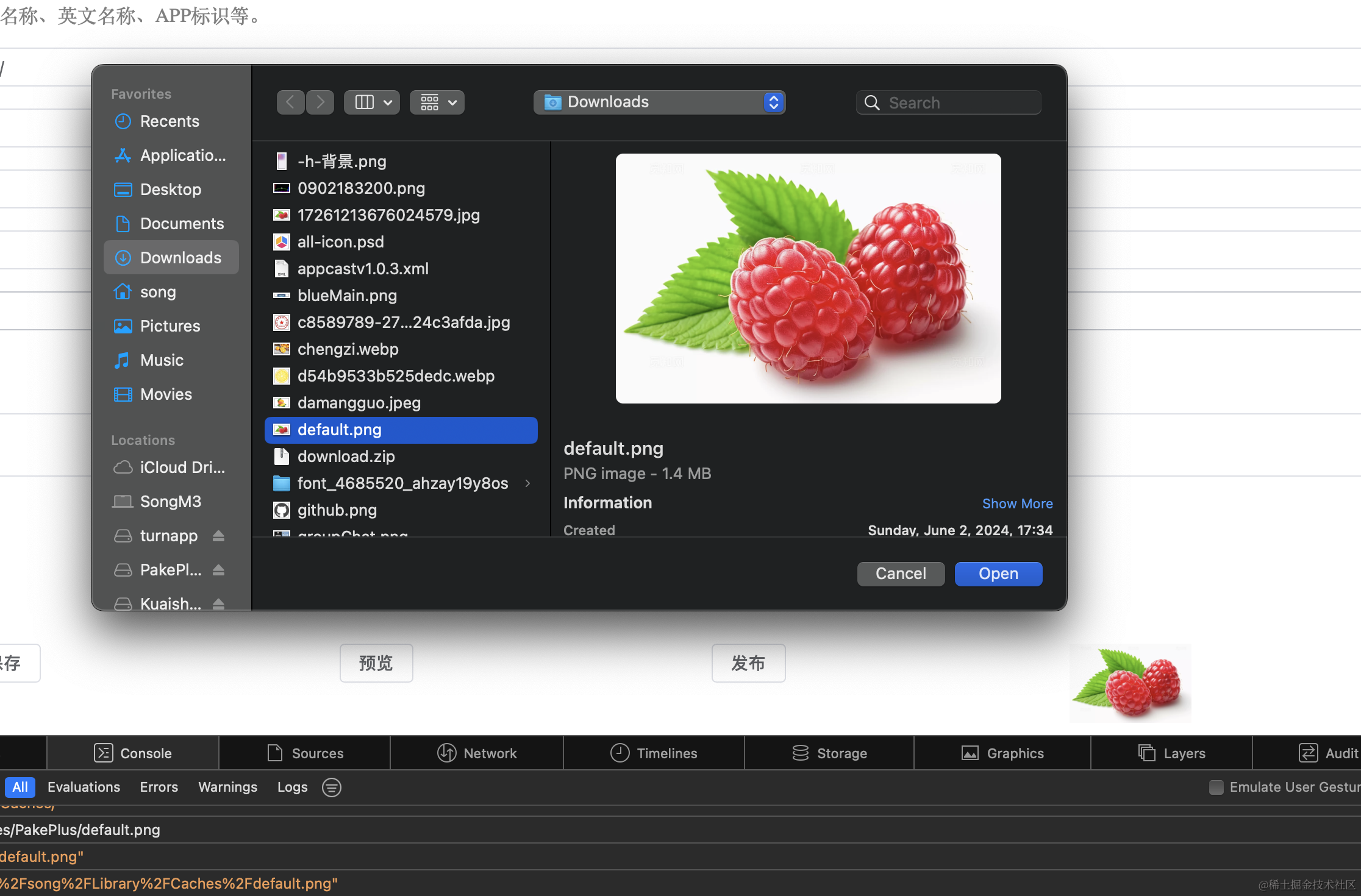Go forward with the right chevron button
1361x896 pixels.
[x=320, y=102]
